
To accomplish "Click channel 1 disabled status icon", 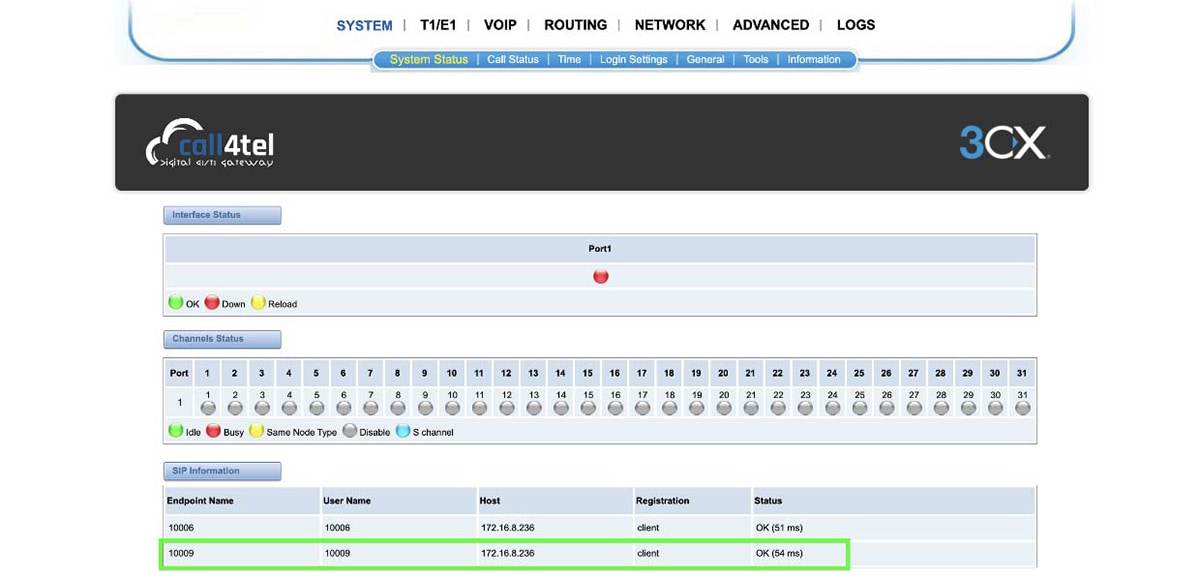I will click(x=208, y=408).
